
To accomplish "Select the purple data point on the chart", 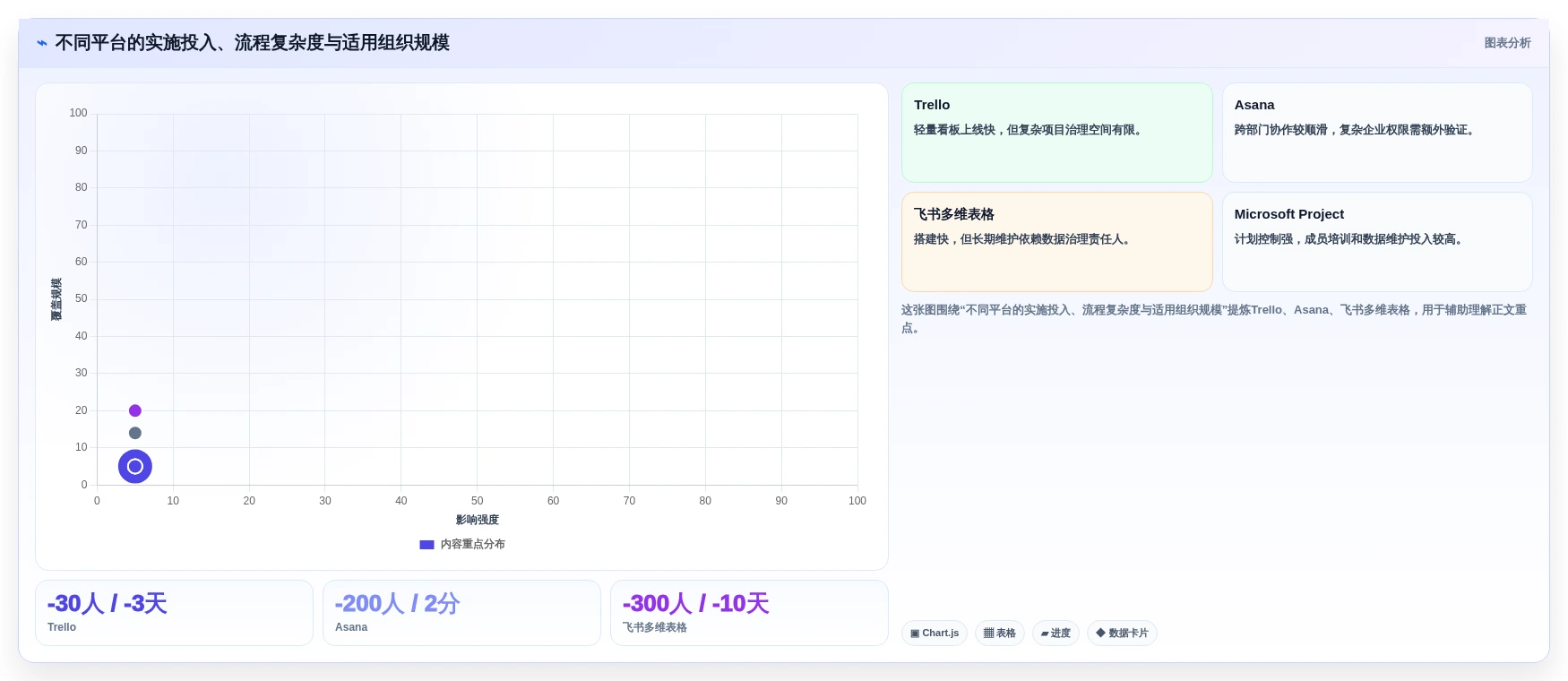I will tap(135, 410).
